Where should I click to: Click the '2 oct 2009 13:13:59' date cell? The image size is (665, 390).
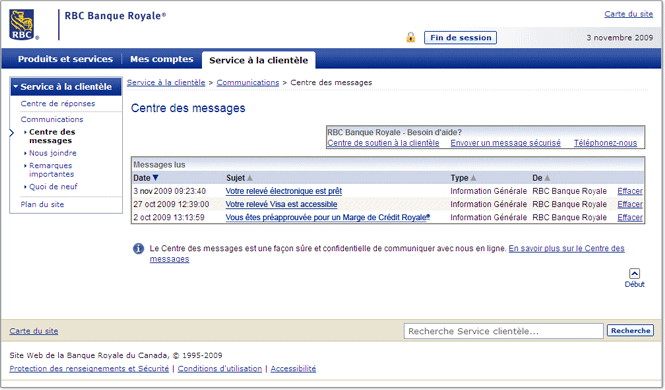click(169, 217)
